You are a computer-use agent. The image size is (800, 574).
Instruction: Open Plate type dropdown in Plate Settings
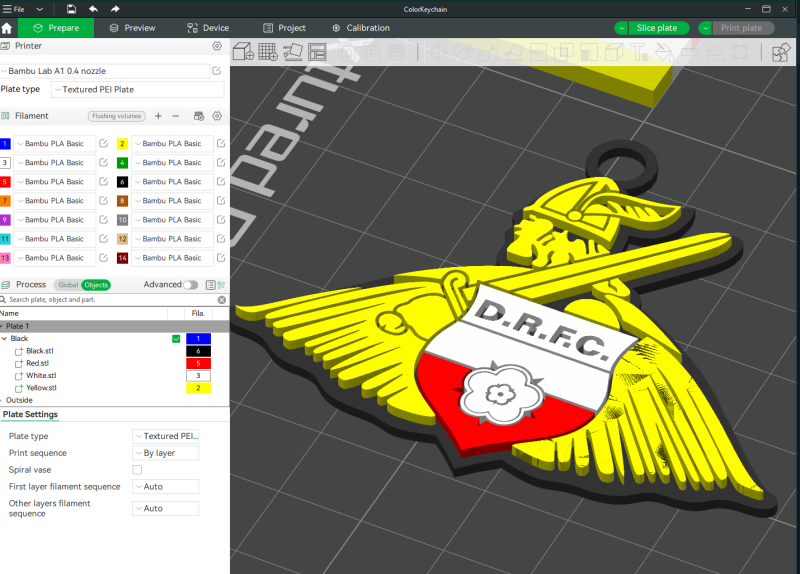point(165,436)
